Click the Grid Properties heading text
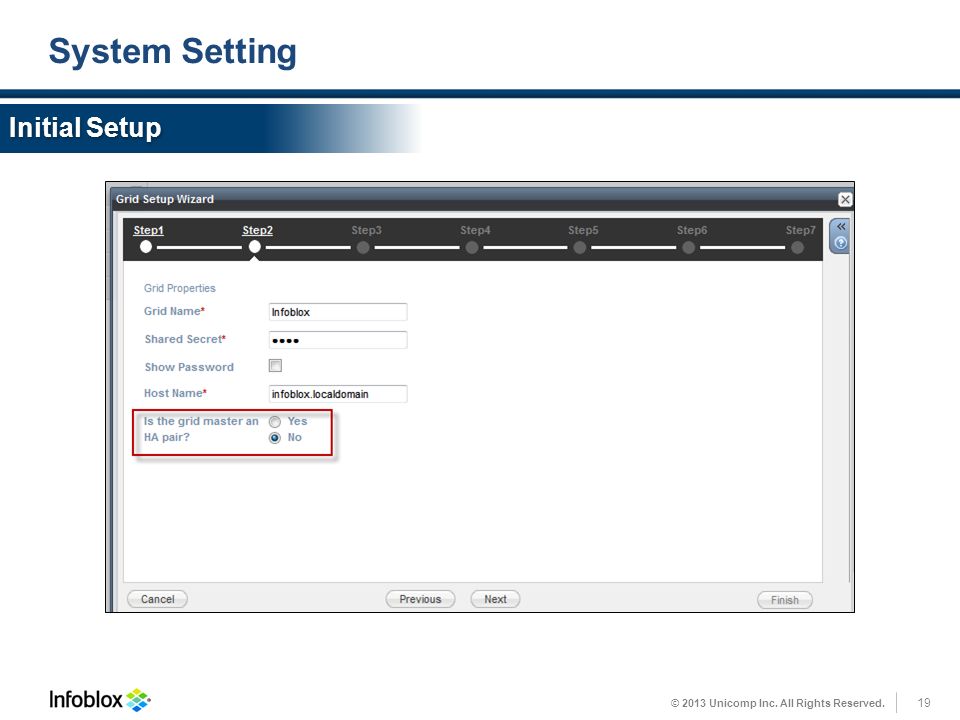The width and height of the screenshot is (960, 720). 179,288
